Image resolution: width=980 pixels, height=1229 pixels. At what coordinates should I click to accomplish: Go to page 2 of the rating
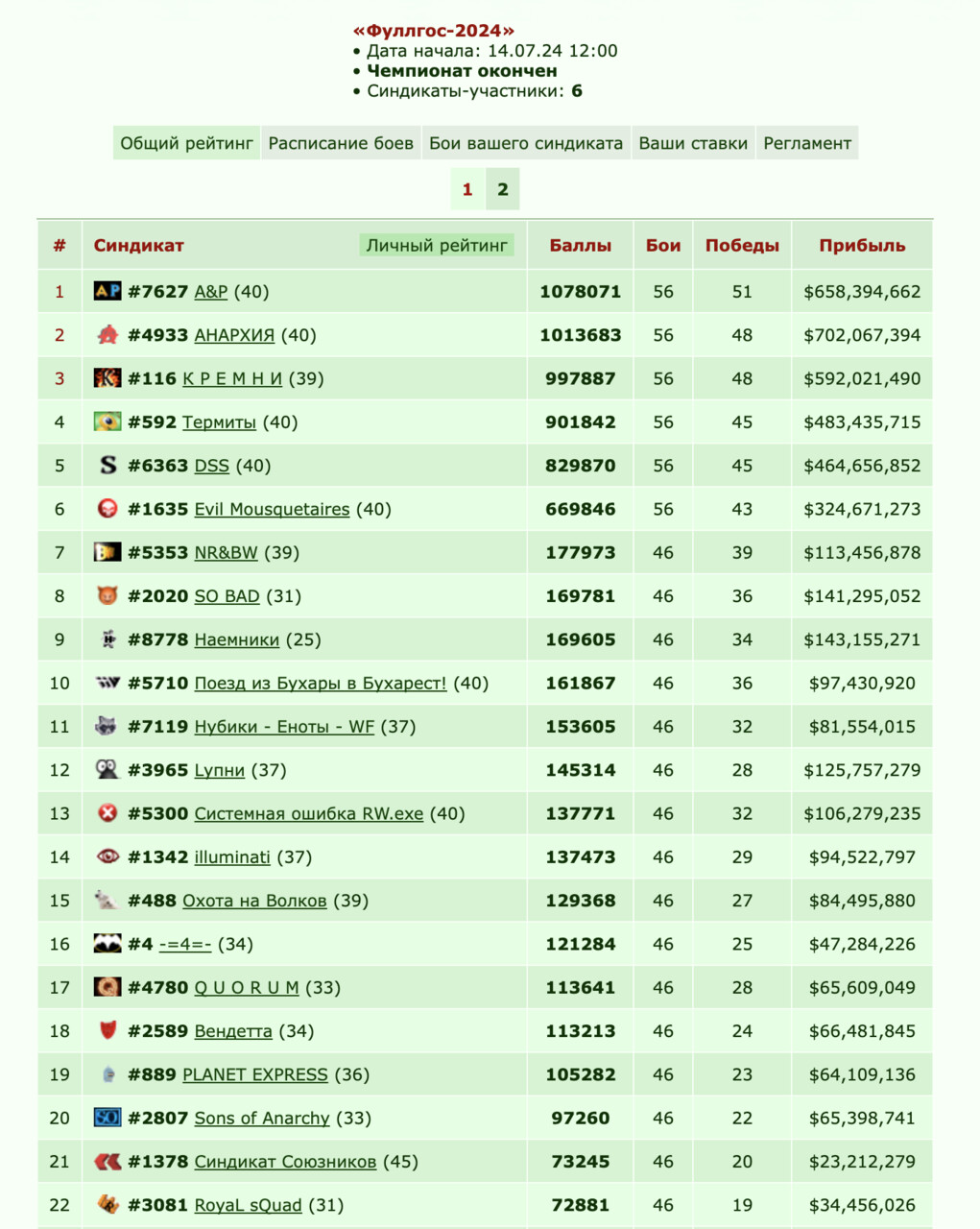coord(502,189)
